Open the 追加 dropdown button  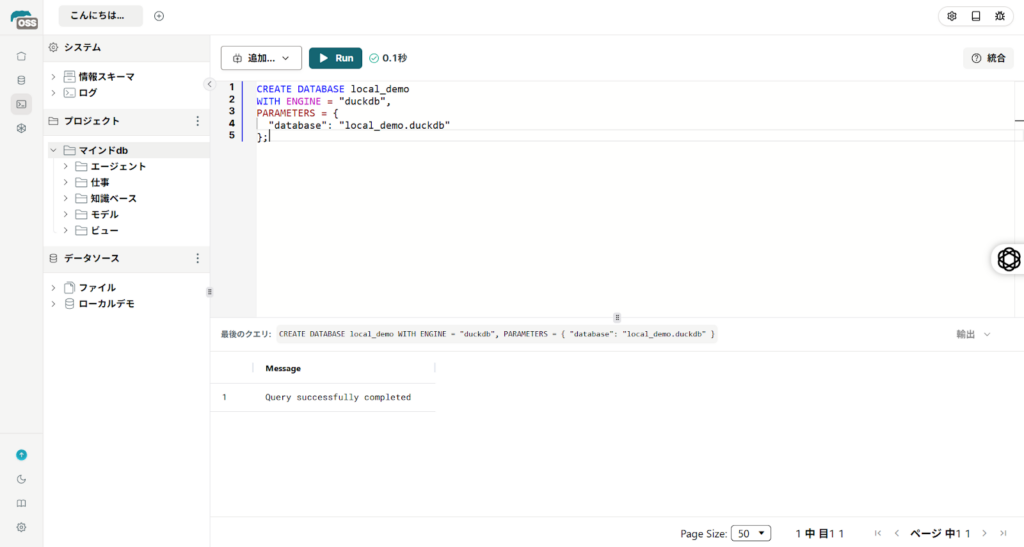261,59
